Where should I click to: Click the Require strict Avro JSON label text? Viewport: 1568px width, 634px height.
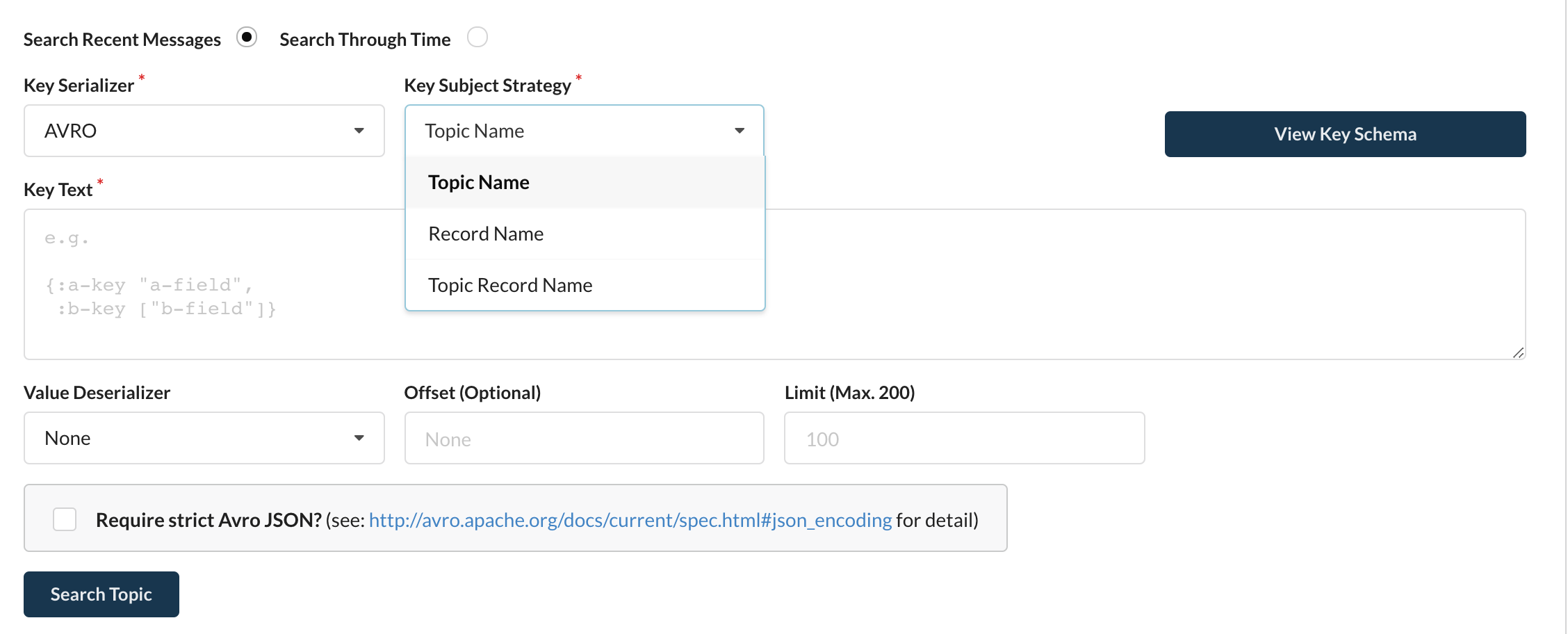click(x=209, y=520)
